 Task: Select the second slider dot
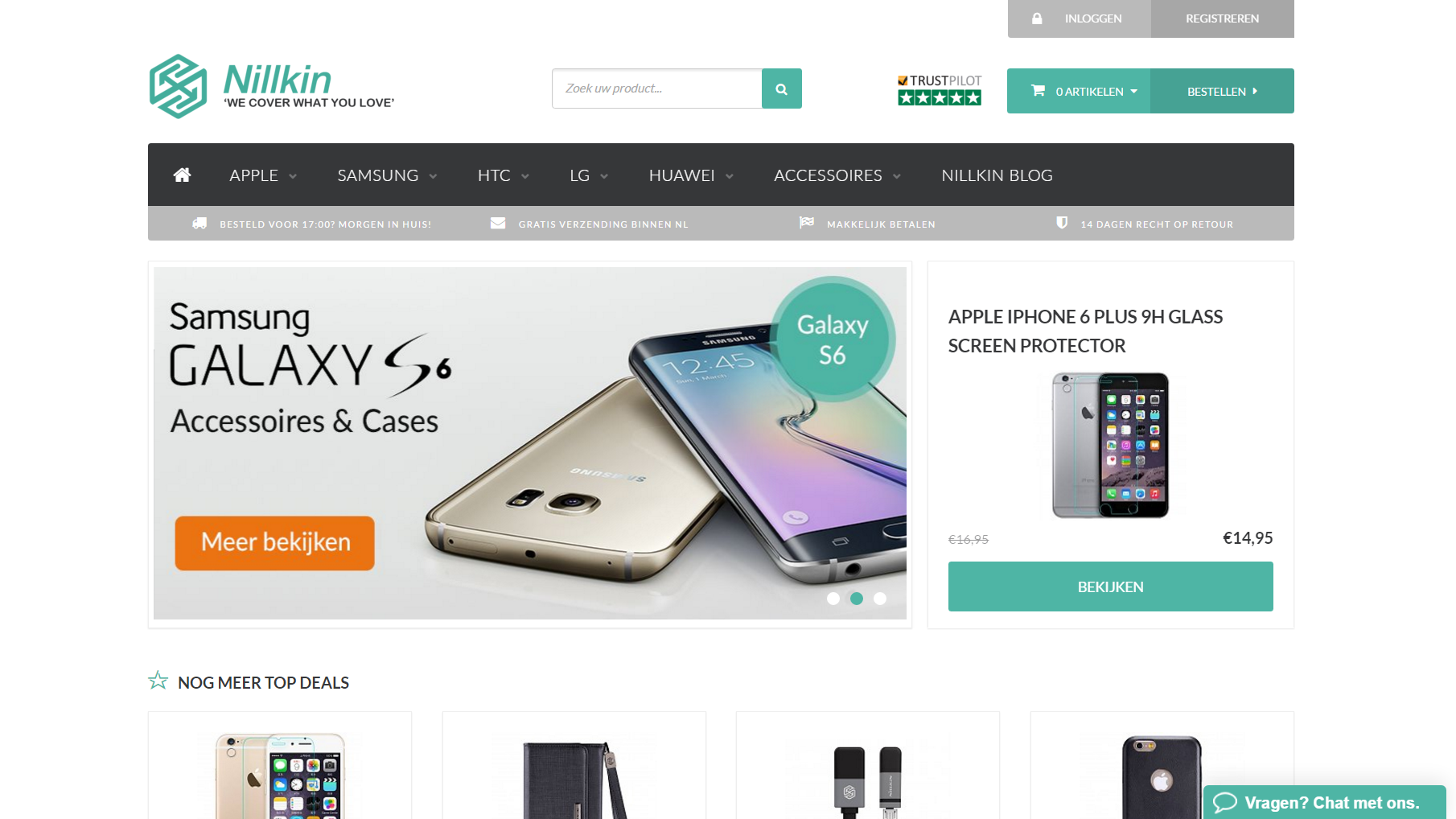point(857,599)
